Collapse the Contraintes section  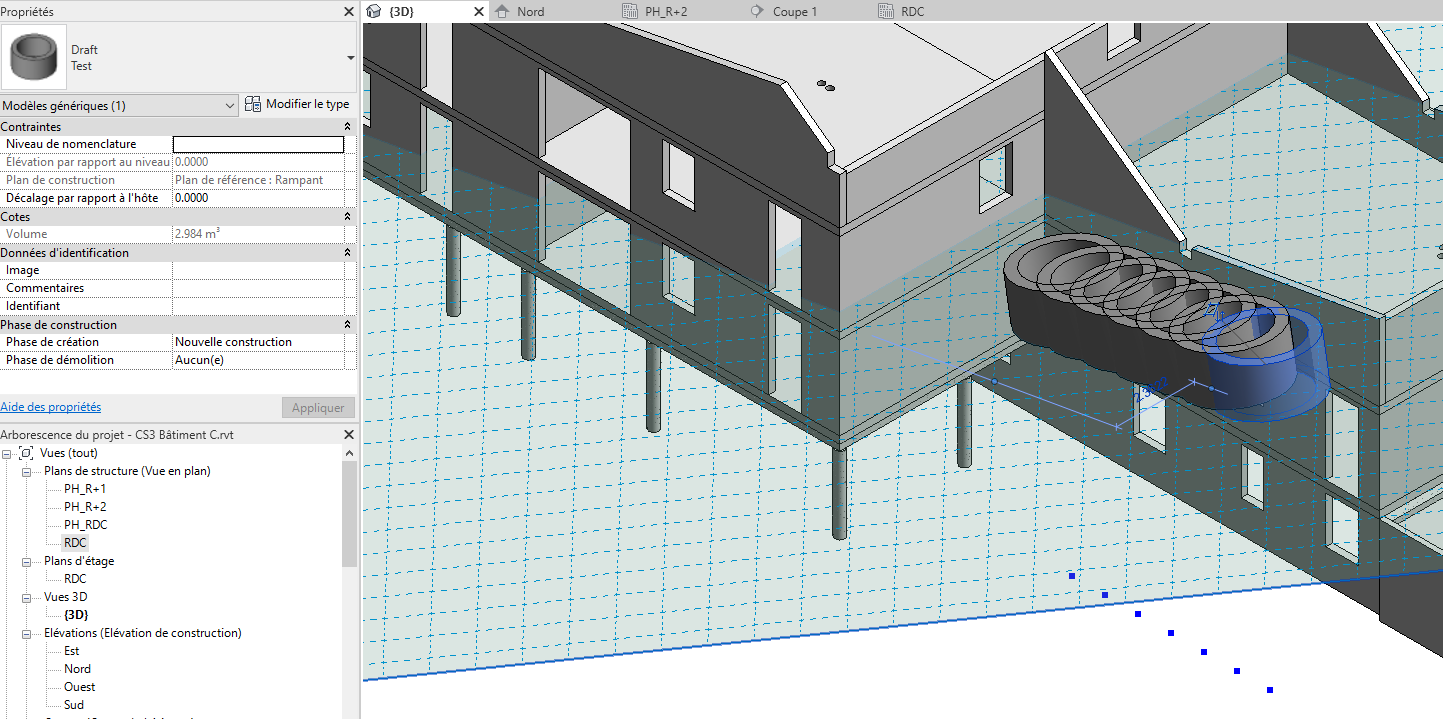[x=347, y=127]
